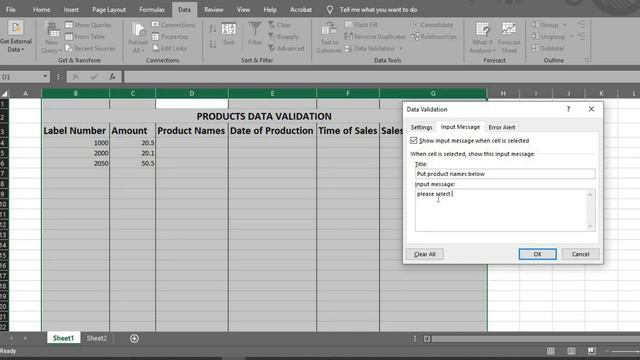Click Data Validation ribbon command
Viewport: 640px width, 360px height.
pyautogui.click(x=370, y=48)
